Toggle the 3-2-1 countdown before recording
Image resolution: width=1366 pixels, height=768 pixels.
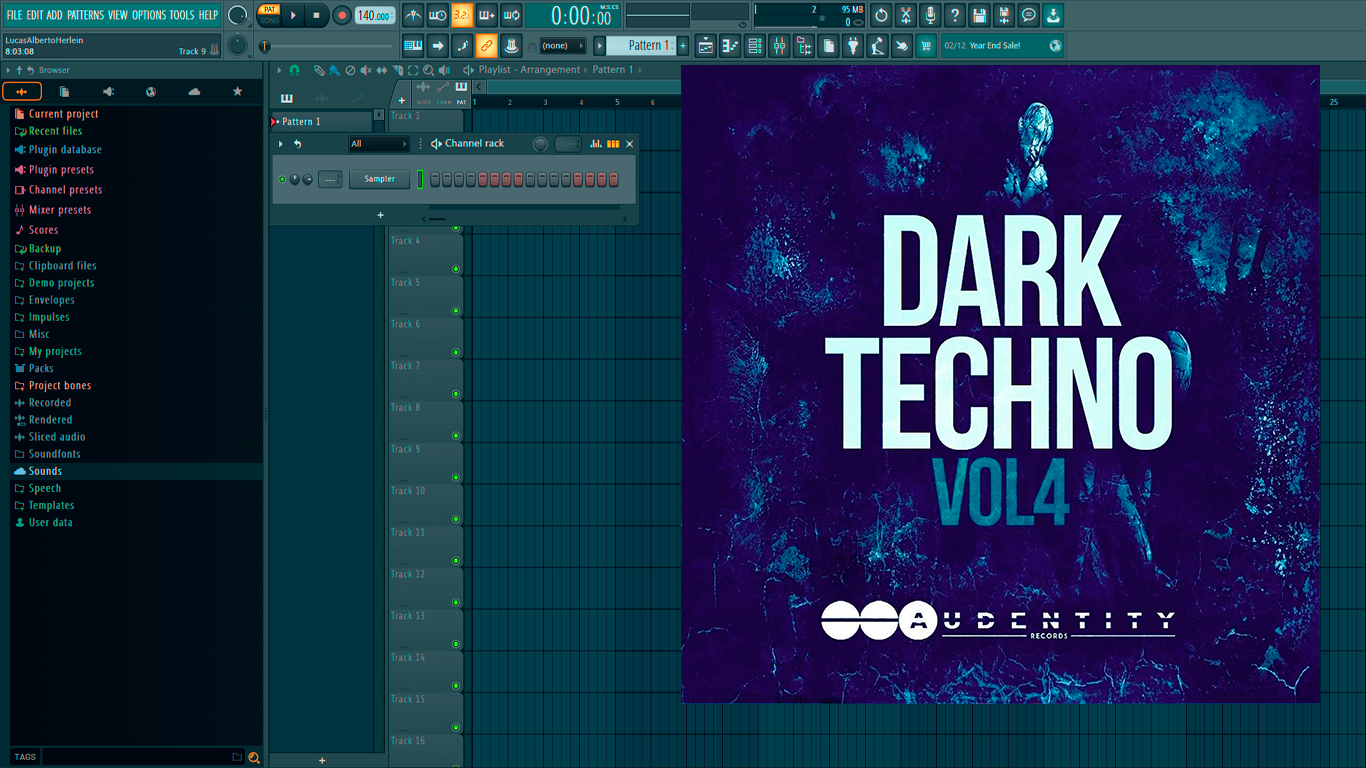462,15
